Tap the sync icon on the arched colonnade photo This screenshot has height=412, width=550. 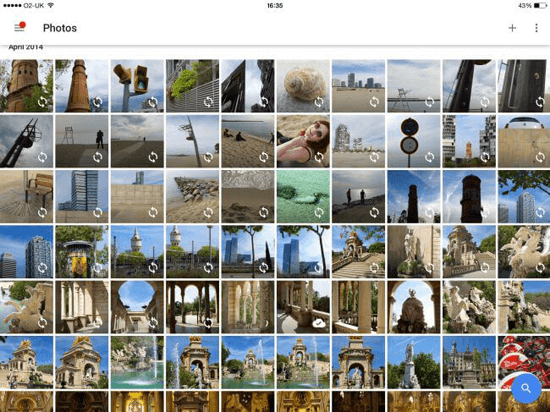point(208,323)
